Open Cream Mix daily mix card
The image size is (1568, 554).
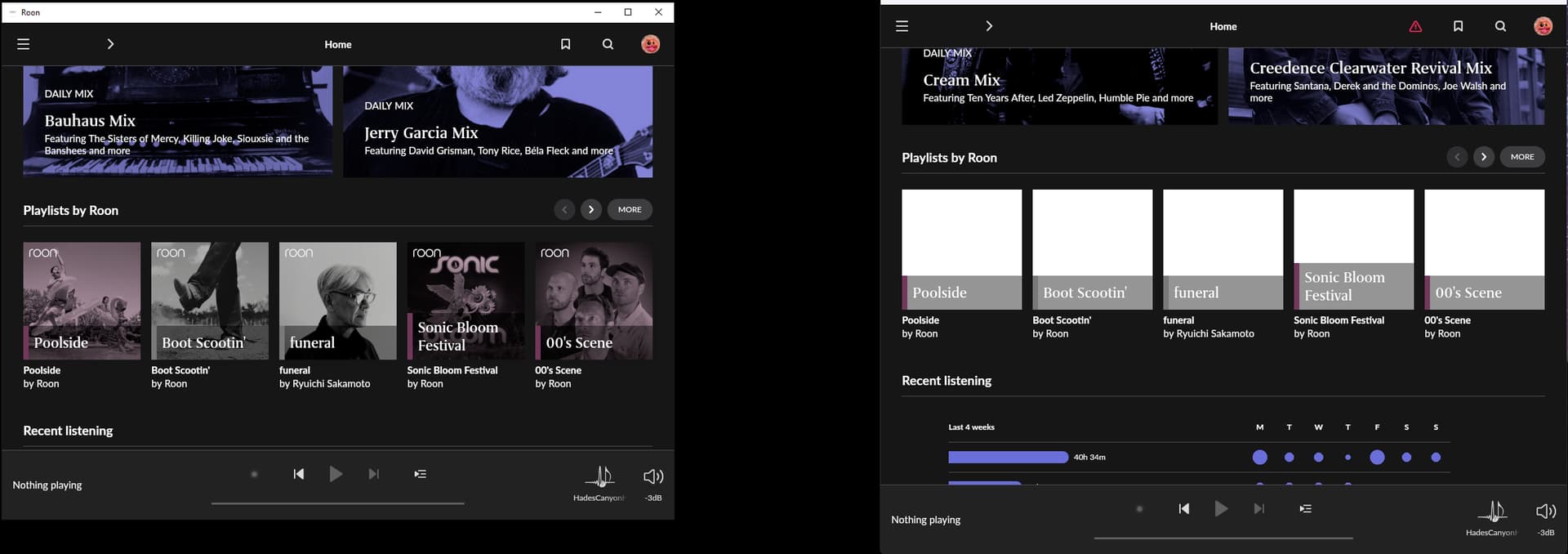(x=1059, y=86)
